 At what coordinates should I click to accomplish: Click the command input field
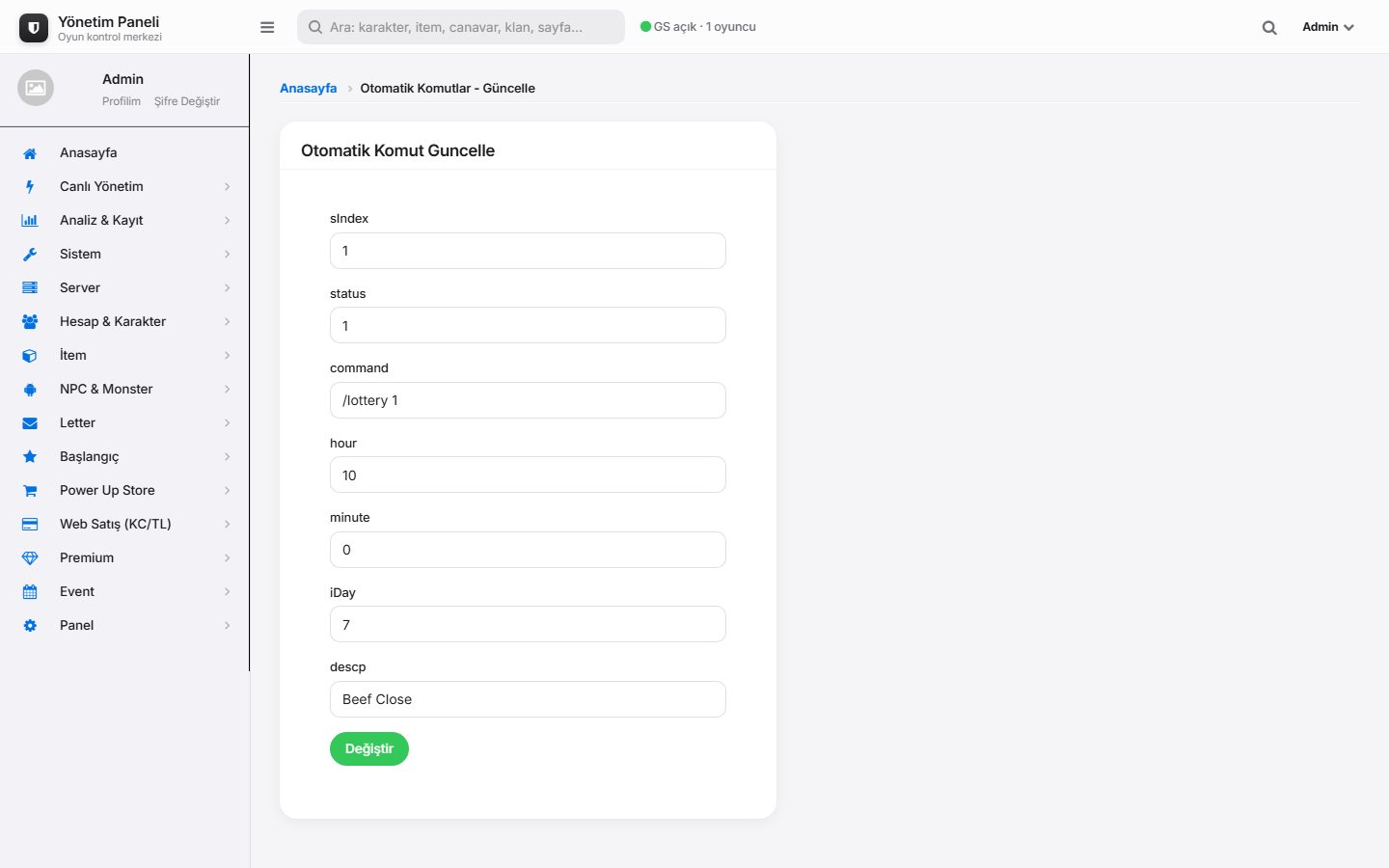click(x=528, y=400)
